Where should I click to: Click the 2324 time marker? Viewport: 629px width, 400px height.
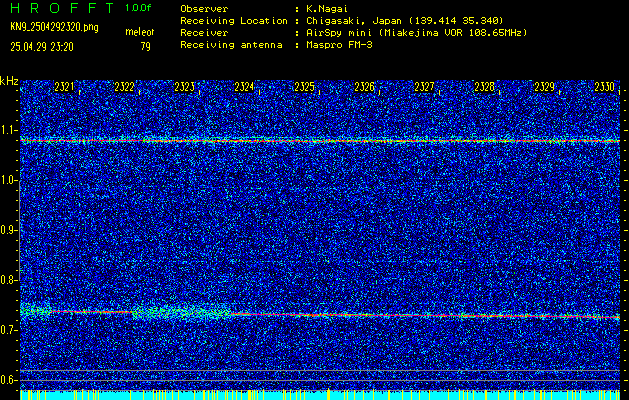(x=244, y=87)
